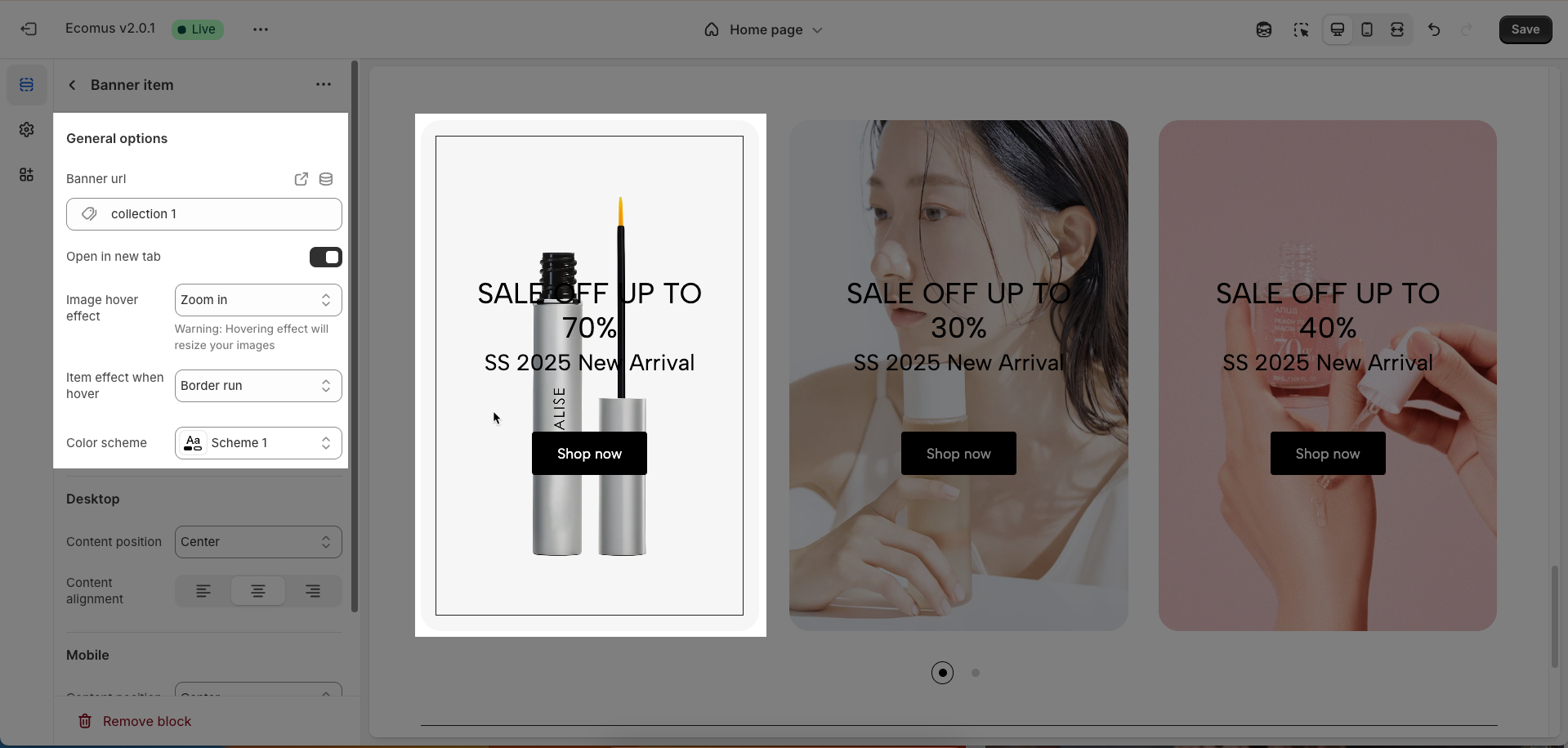Viewport: 1568px width, 748px height.
Task: Click the Scheme 1 Aa swatch icon
Action: (x=193, y=443)
